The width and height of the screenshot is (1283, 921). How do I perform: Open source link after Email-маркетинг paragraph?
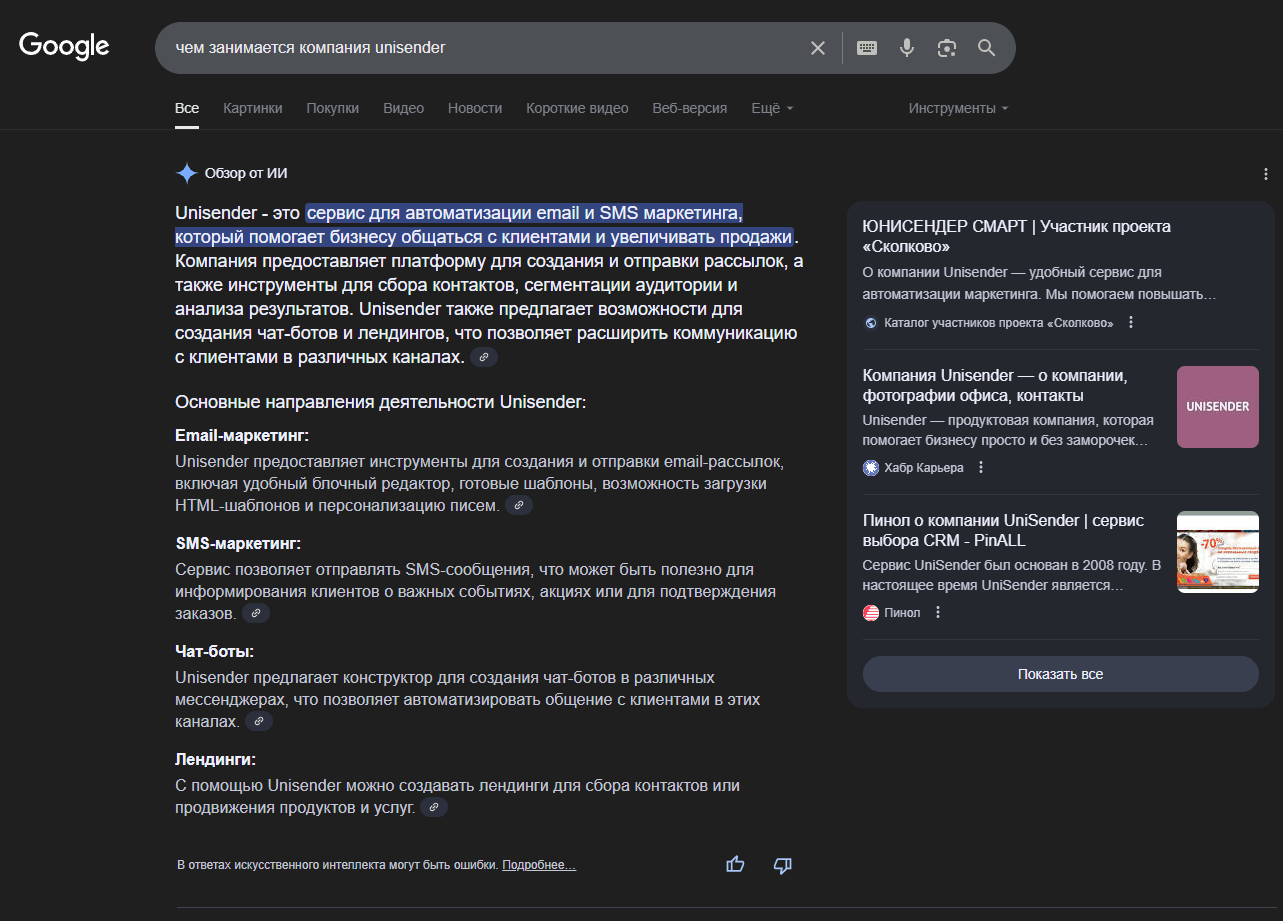click(519, 506)
